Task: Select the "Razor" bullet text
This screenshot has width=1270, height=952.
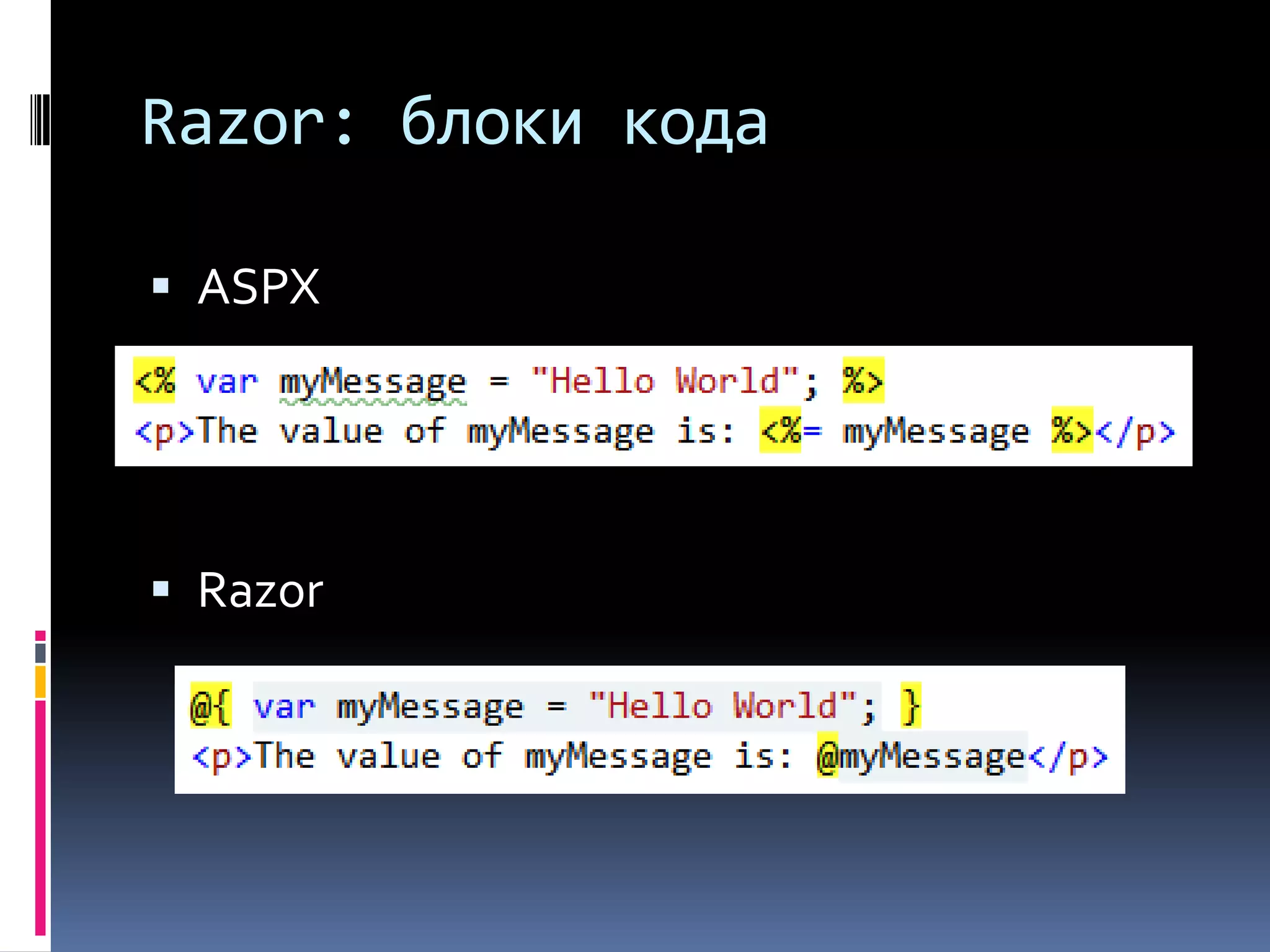Action: [x=260, y=591]
